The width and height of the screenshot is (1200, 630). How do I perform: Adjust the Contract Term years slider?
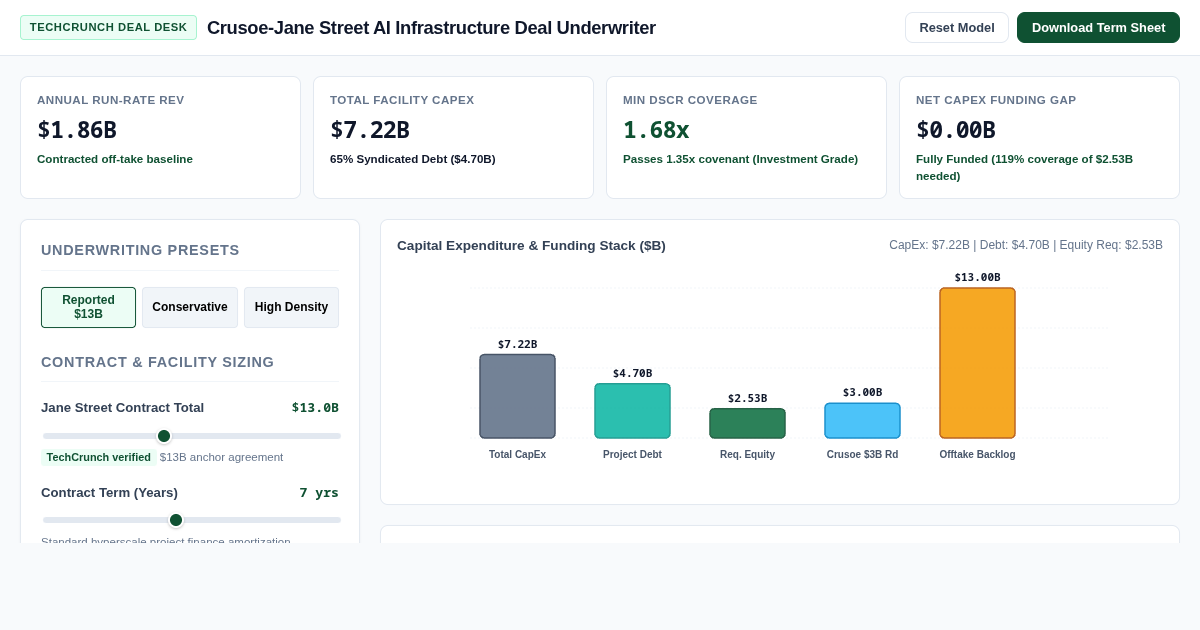(191, 520)
